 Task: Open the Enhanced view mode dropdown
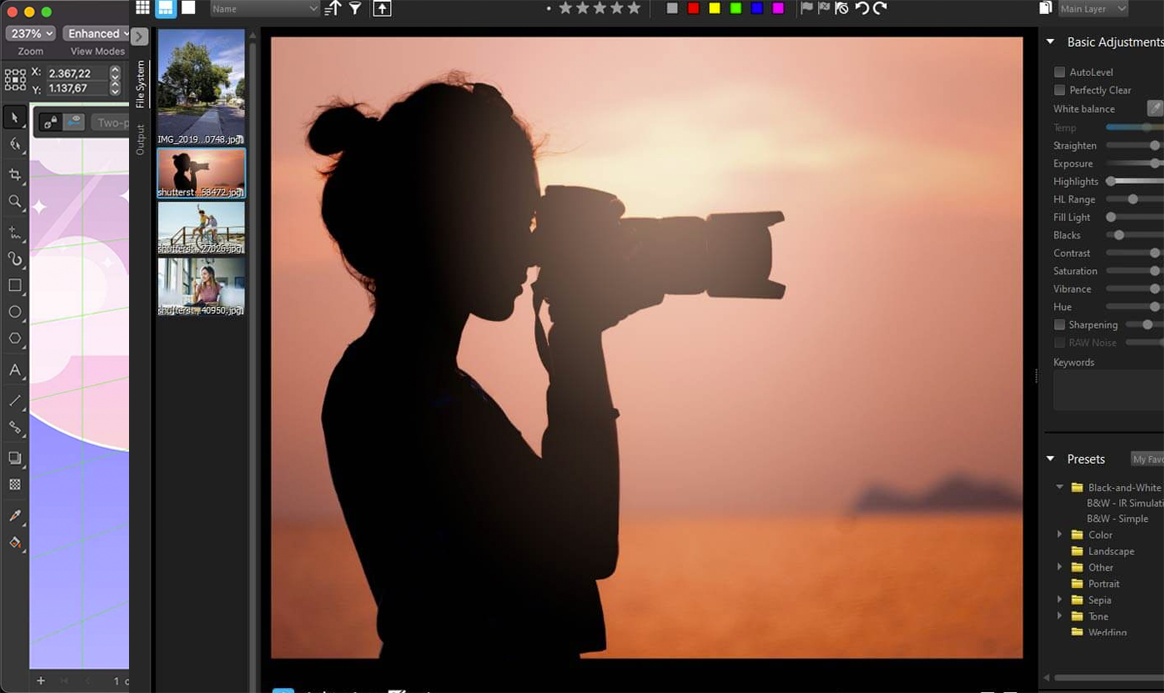point(95,33)
